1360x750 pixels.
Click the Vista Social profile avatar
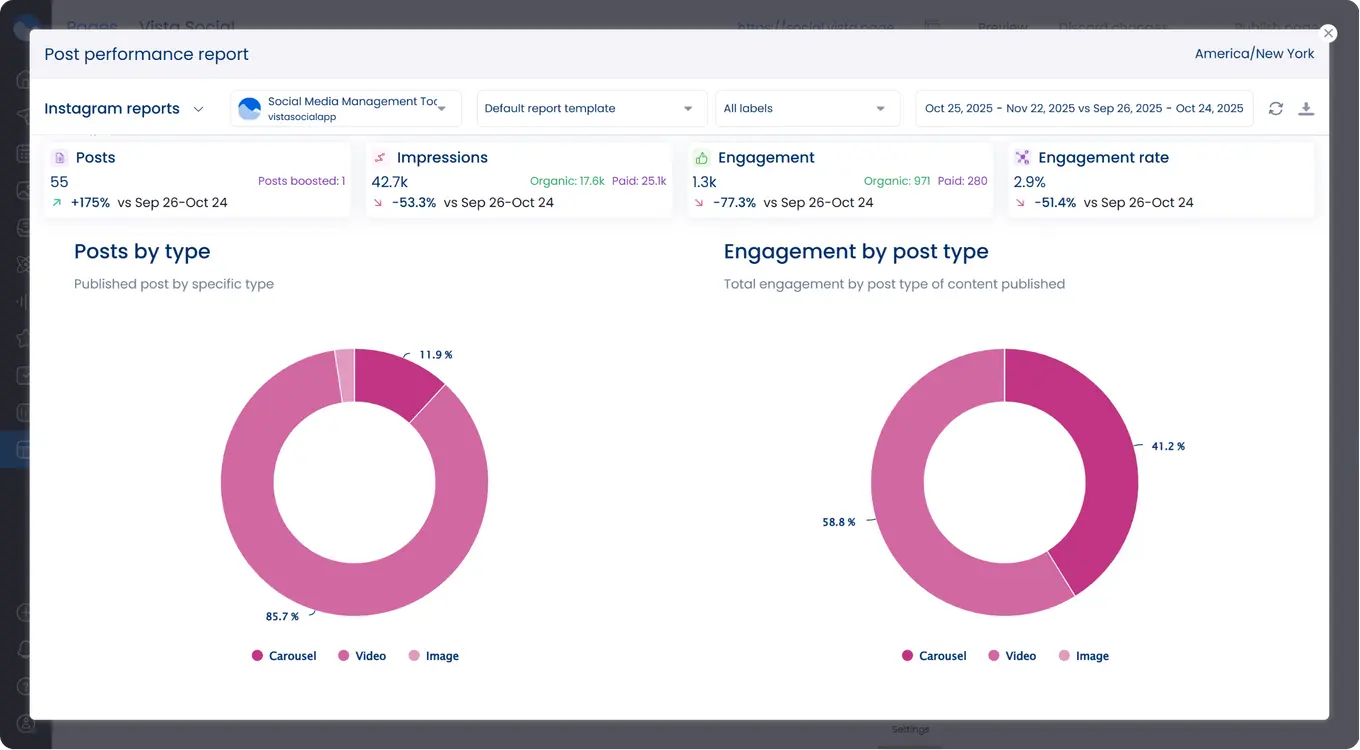pyautogui.click(x=250, y=109)
